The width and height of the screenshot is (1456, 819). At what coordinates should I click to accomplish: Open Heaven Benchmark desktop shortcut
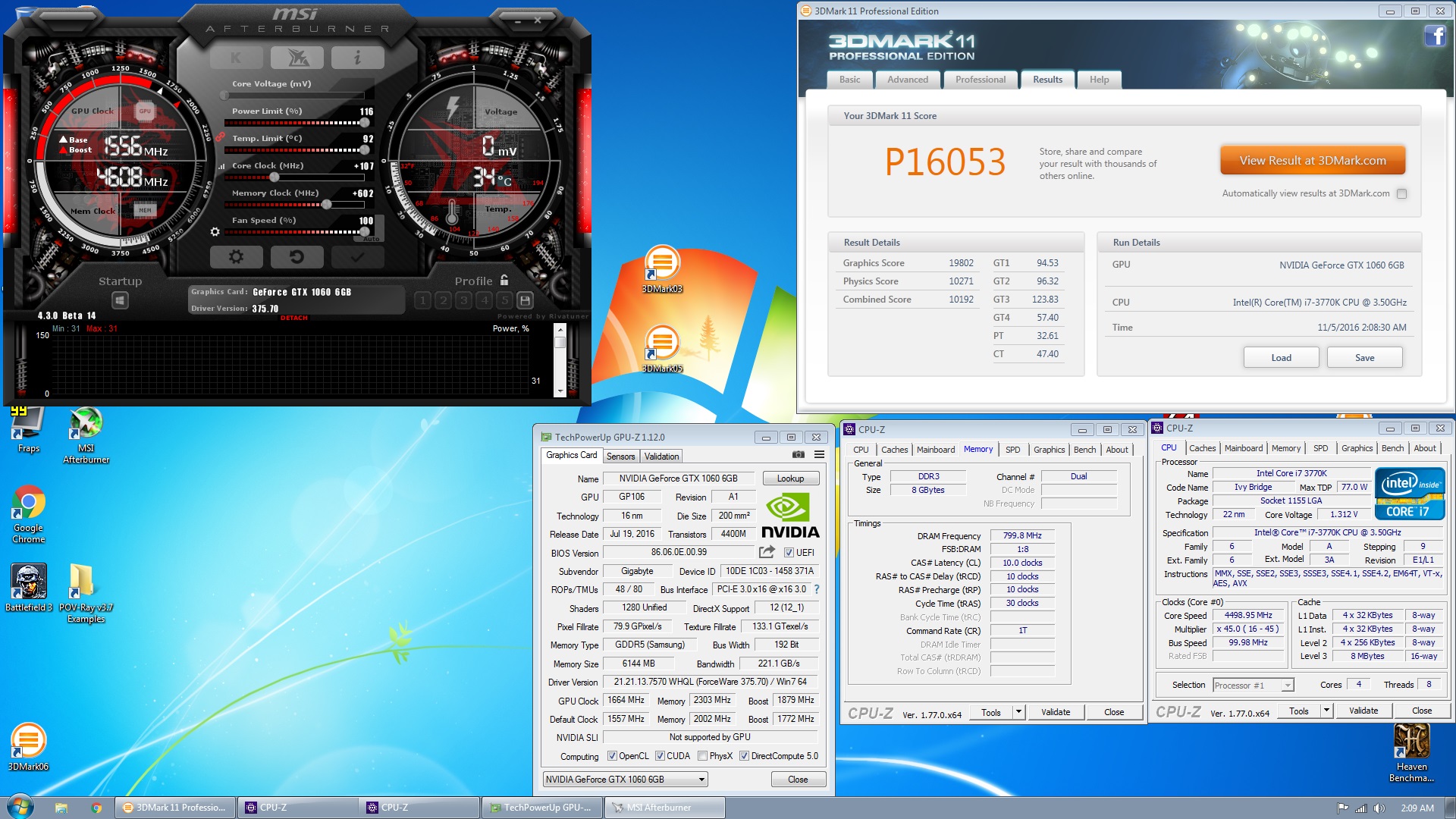click(1411, 753)
